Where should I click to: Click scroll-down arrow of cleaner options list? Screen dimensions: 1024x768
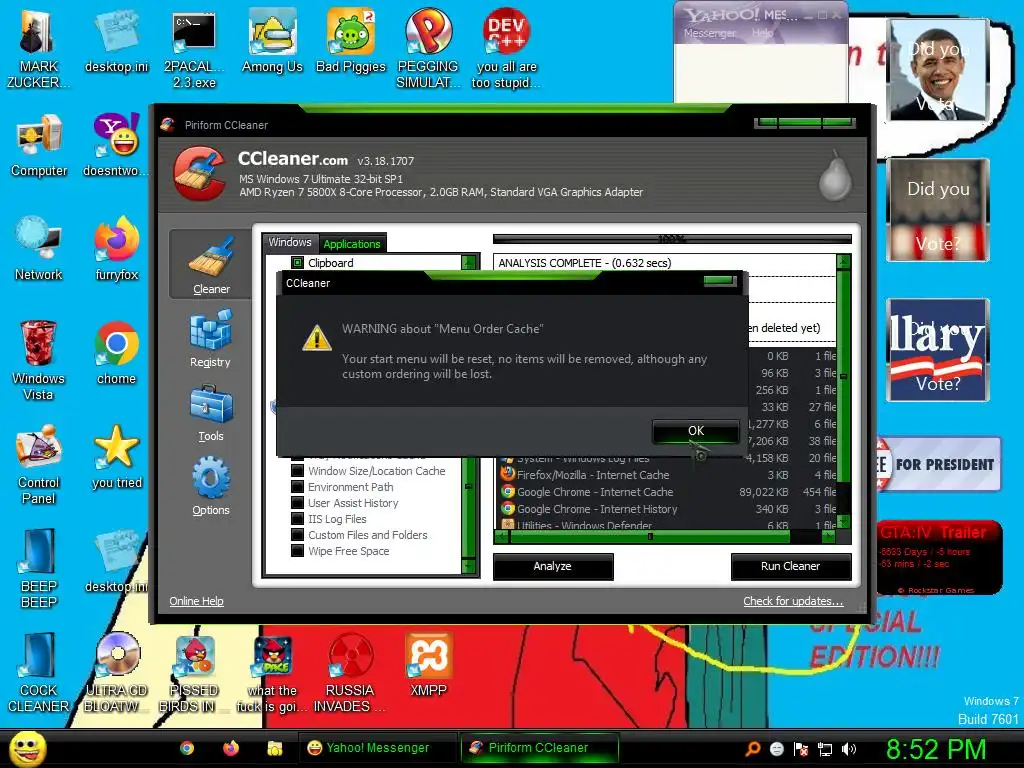(468, 566)
